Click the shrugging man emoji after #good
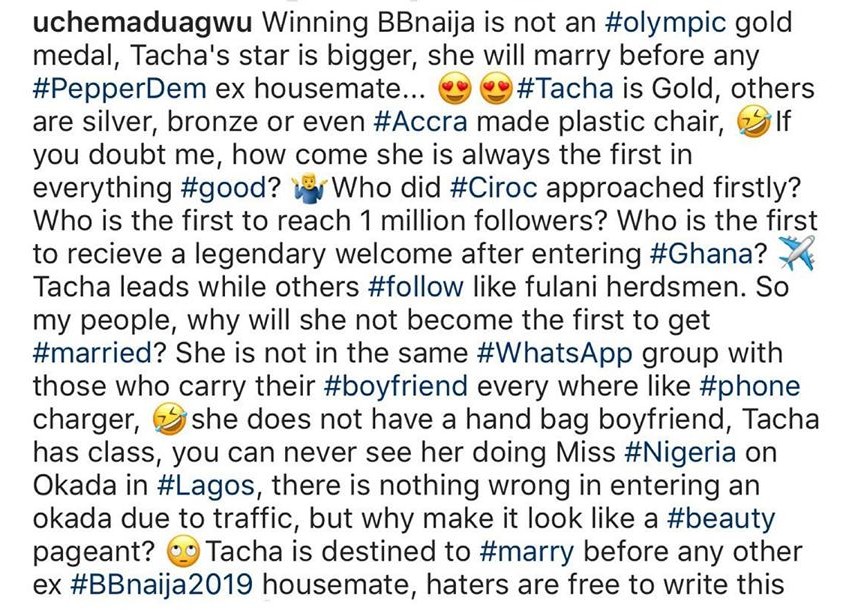 [x=327, y=191]
